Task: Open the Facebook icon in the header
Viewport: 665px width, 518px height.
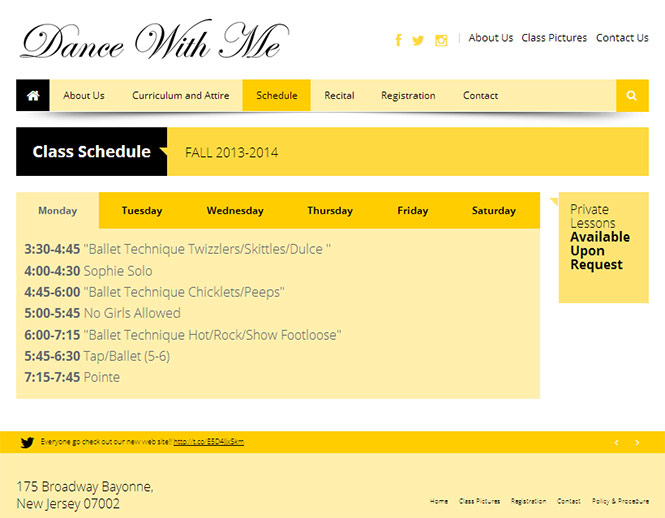Action: click(398, 40)
